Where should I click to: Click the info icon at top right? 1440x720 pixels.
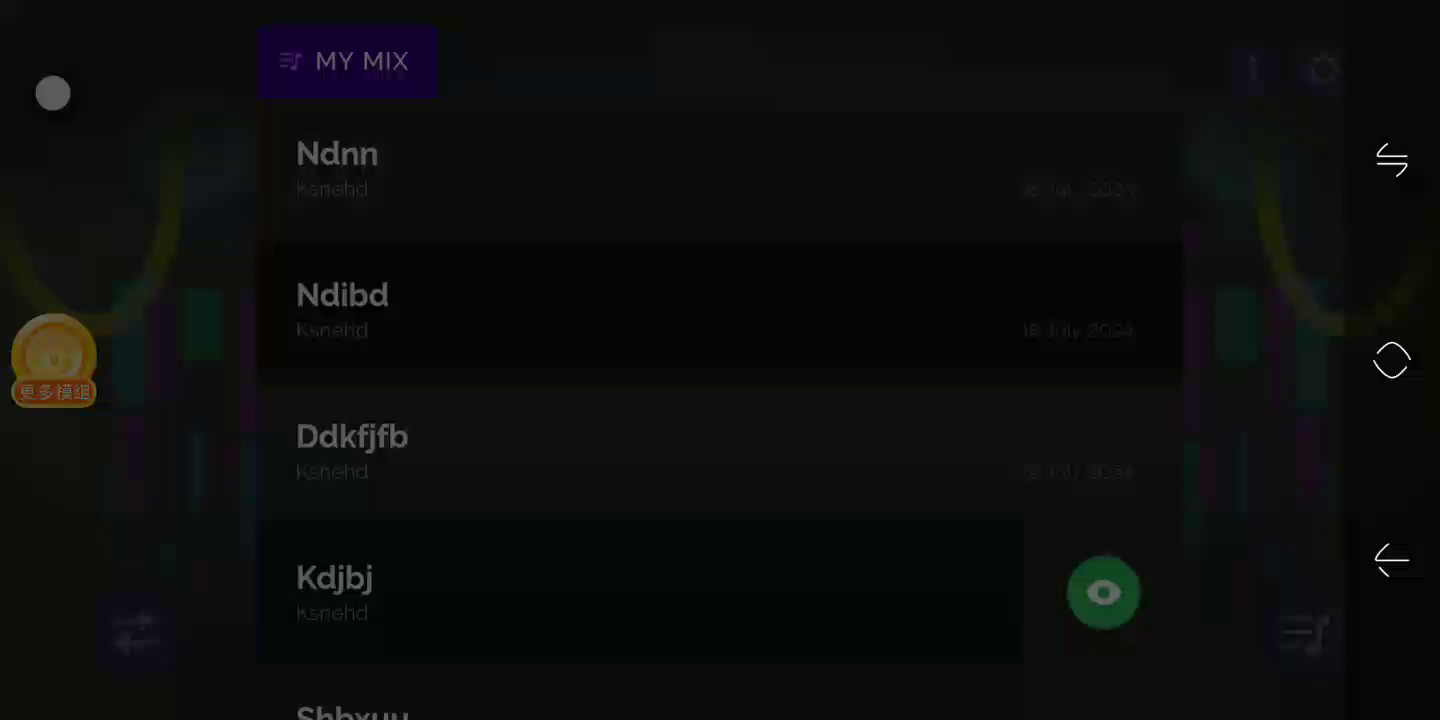[x=1253, y=69]
